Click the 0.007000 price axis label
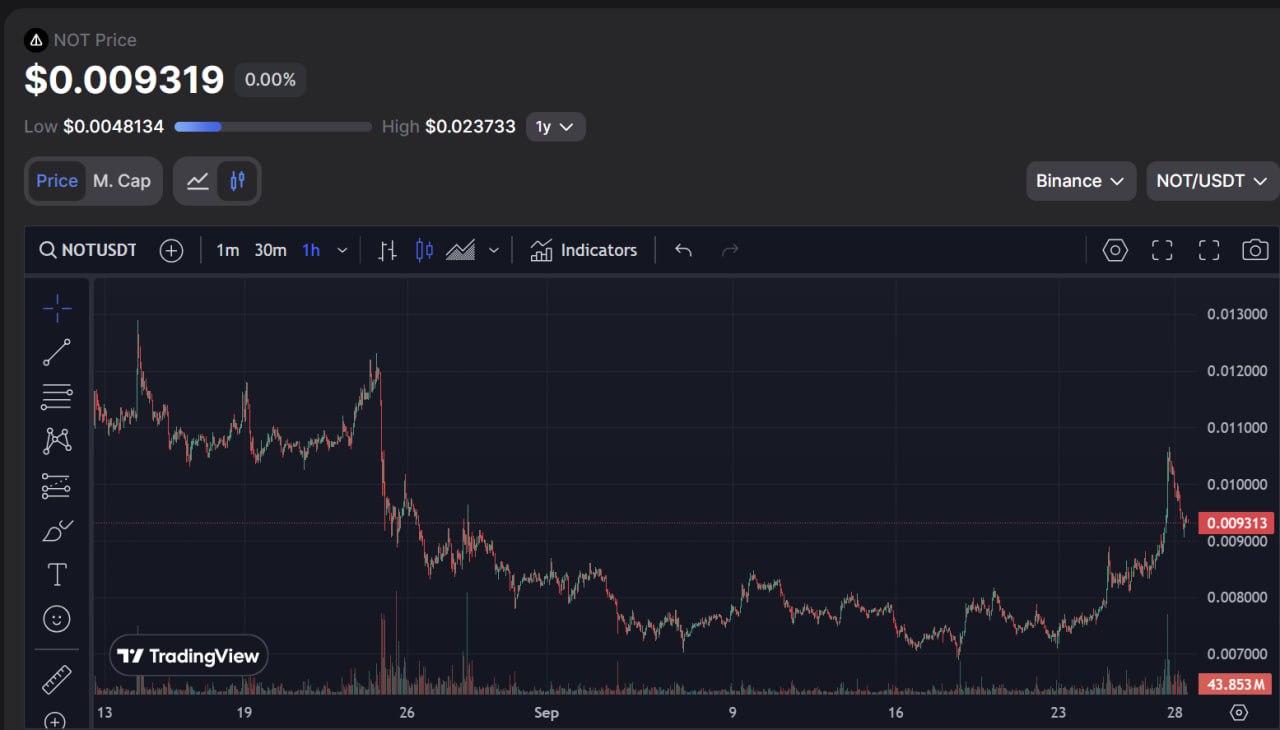 coord(1237,654)
